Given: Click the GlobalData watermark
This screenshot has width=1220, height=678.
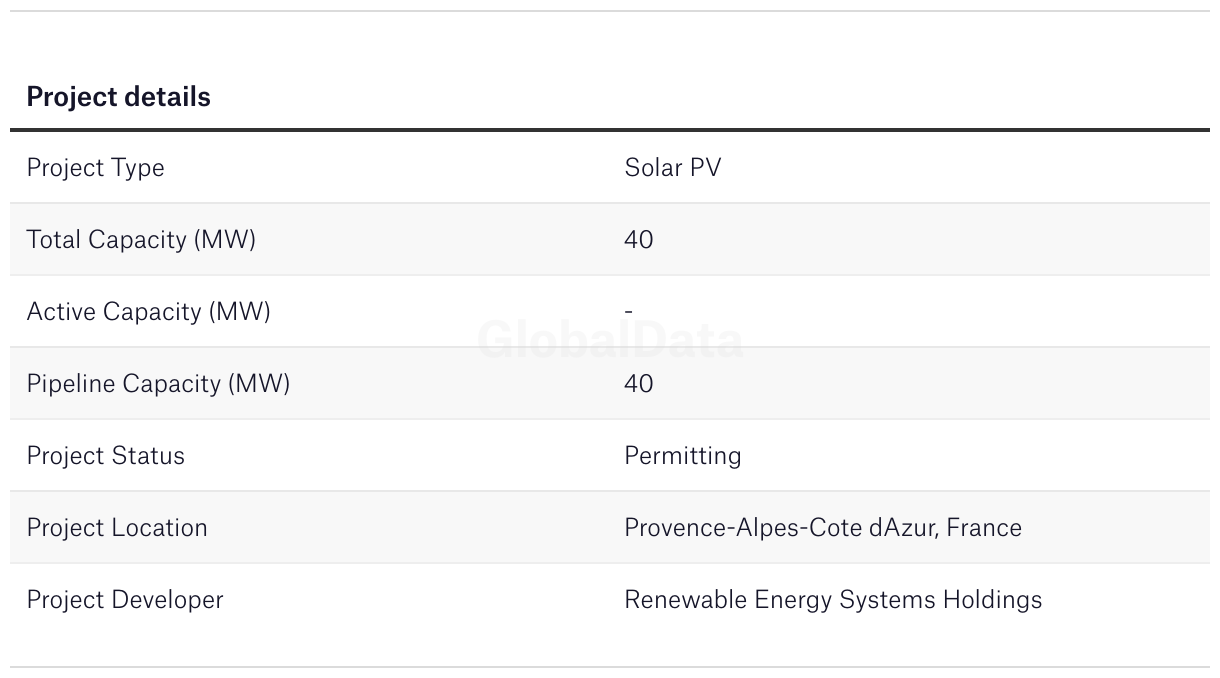Looking at the screenshot, I should pos(610,341).
